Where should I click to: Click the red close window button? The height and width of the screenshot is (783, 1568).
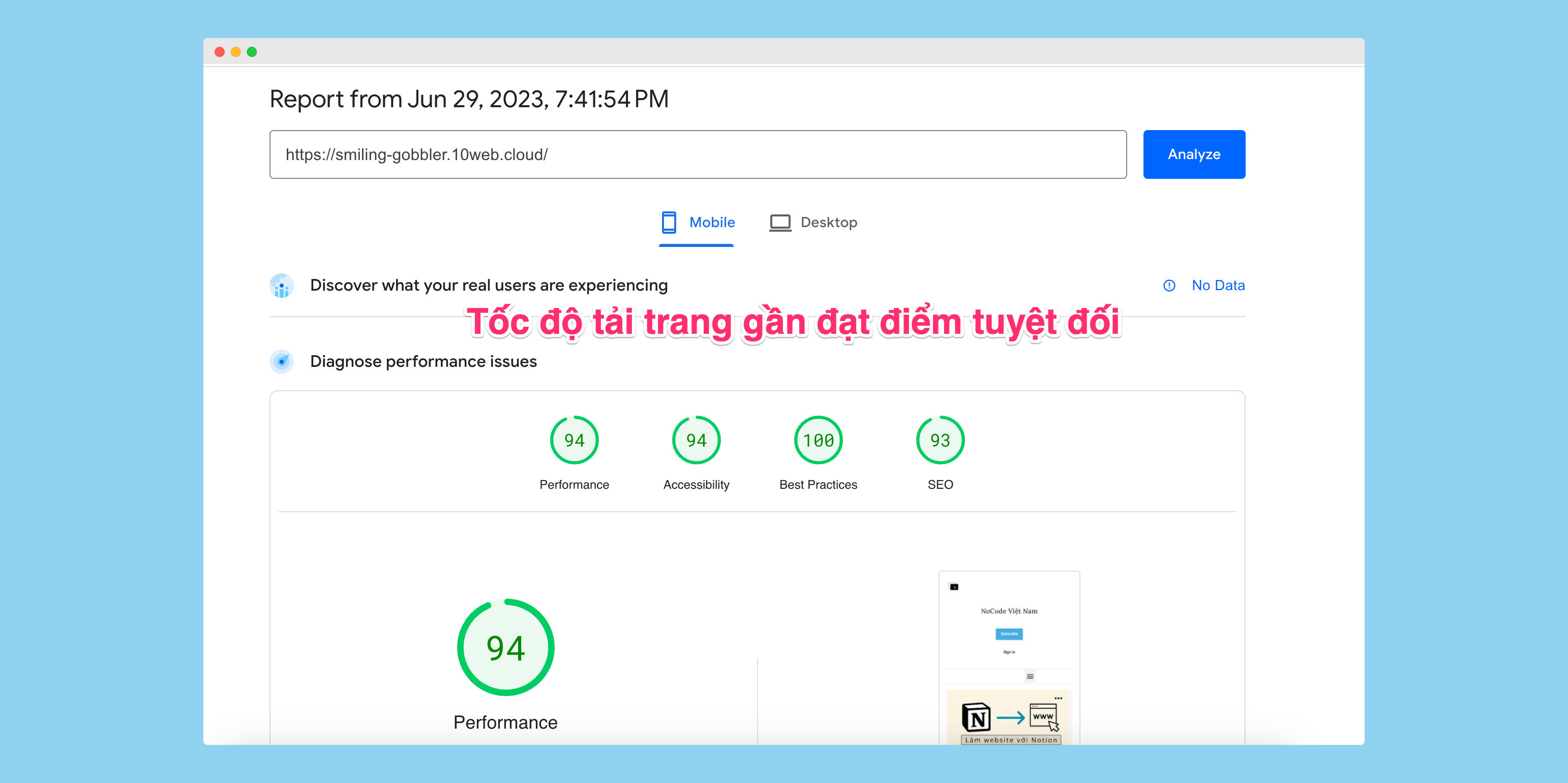coord(220,52)
